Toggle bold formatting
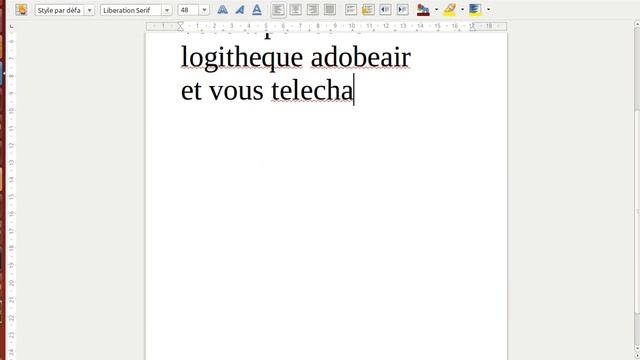The image size is (640, 360). [222, 10]
